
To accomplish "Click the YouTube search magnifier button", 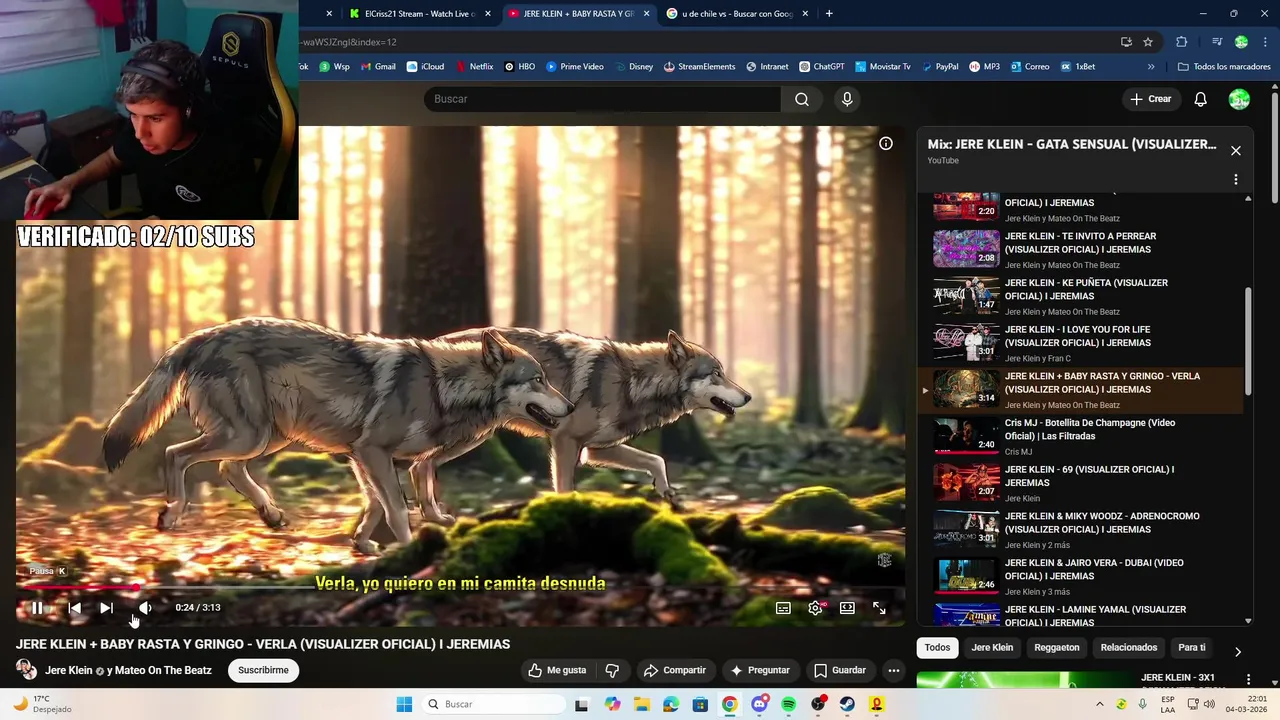I will coord(802,99).
